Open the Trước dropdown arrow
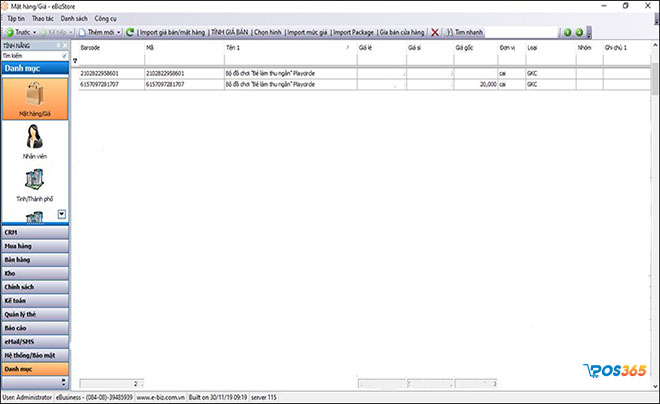 35,32
